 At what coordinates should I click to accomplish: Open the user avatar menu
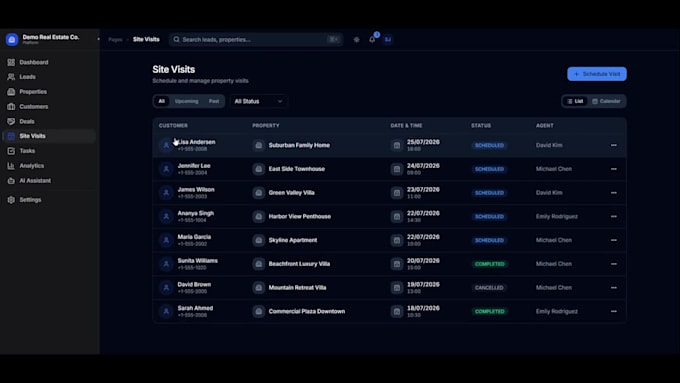[388, 39]
